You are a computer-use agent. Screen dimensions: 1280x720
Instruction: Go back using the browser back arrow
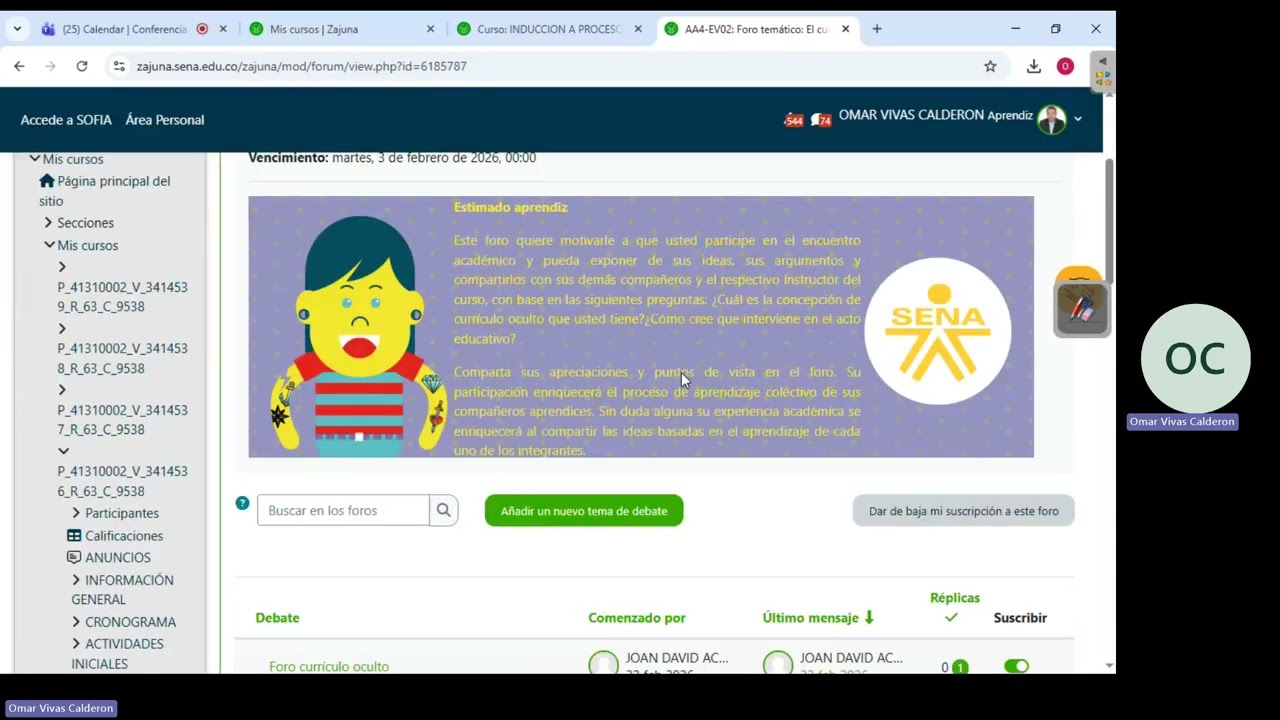19,66
